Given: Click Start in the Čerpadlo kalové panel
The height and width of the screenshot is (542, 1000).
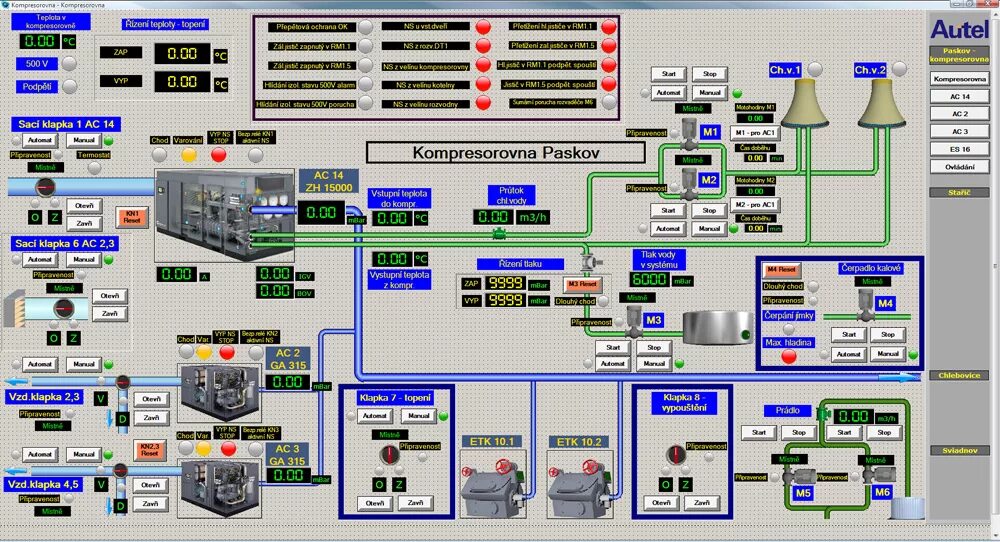Looking at the screenshot, I should pyautogui.click(x=849, y=334).
